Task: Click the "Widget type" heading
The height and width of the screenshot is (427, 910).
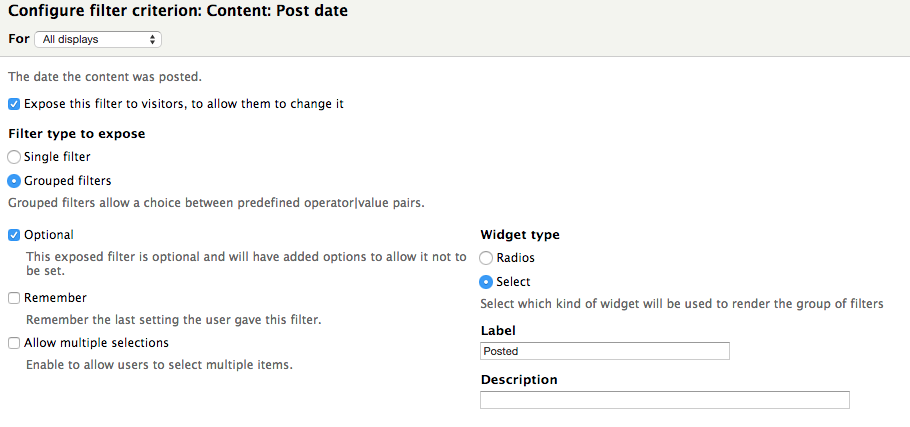Action: pyautogui.click(x=520, y=235)
